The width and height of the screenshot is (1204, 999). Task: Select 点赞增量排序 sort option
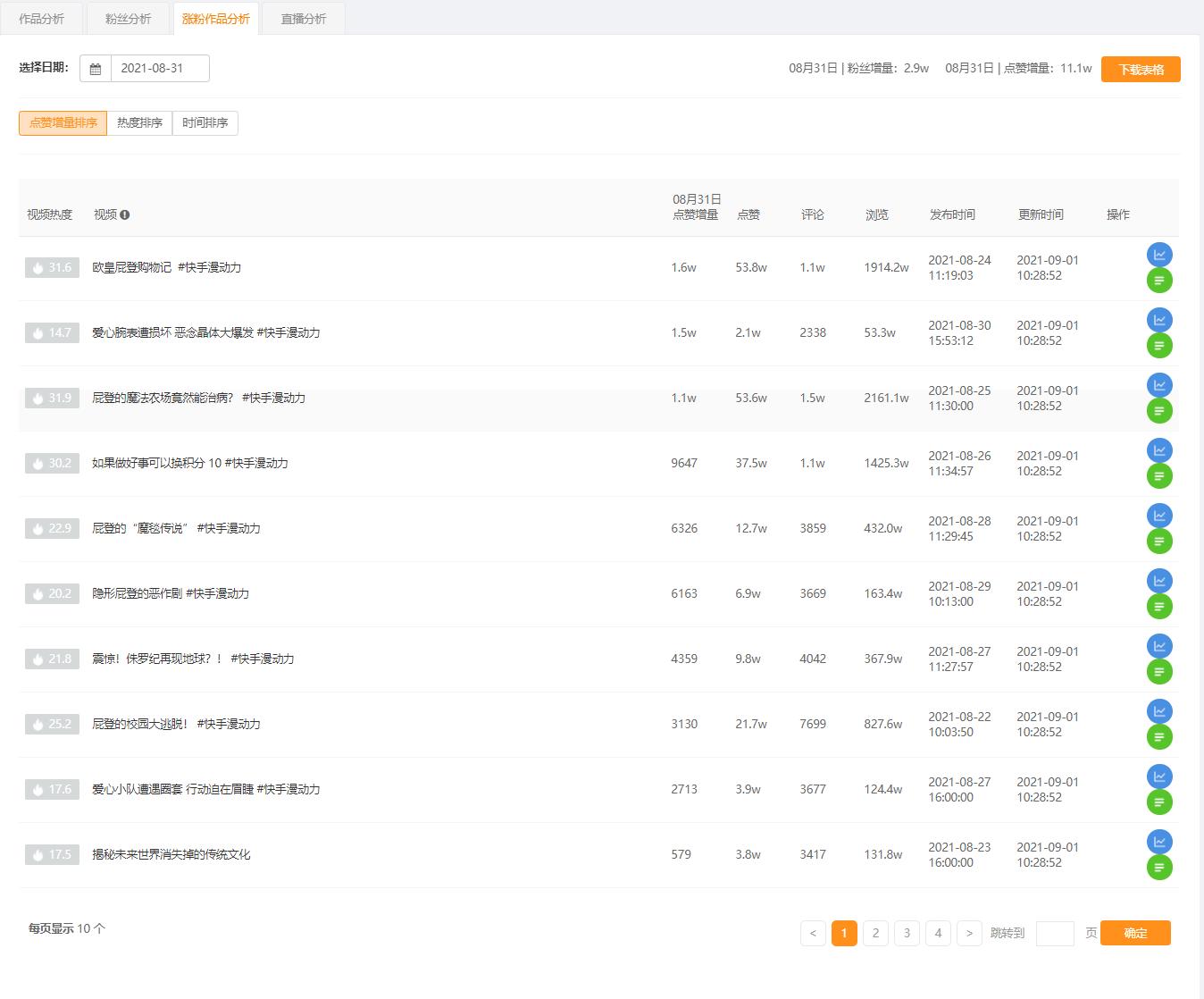coord(63,123)
